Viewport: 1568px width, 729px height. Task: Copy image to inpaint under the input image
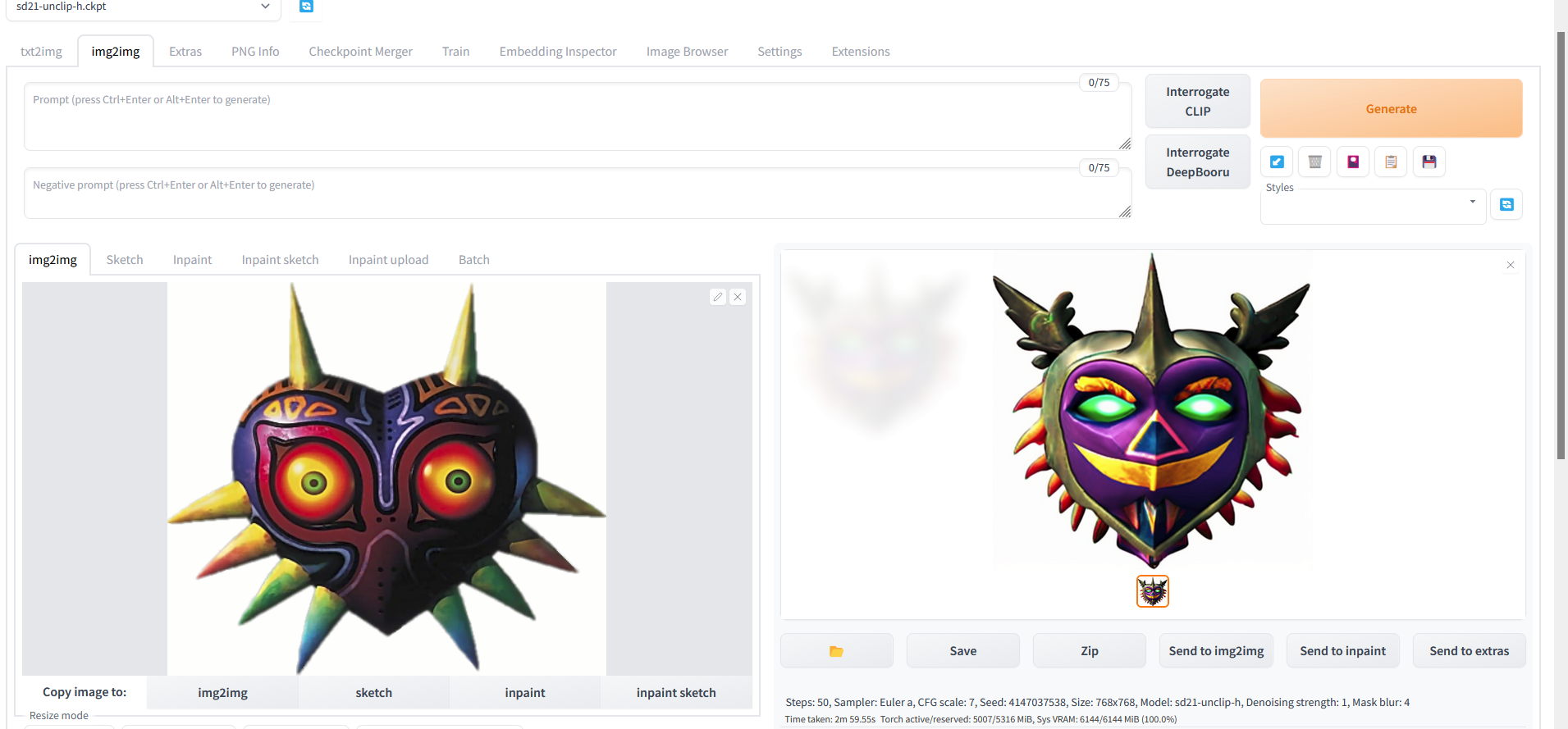point(525,693)
